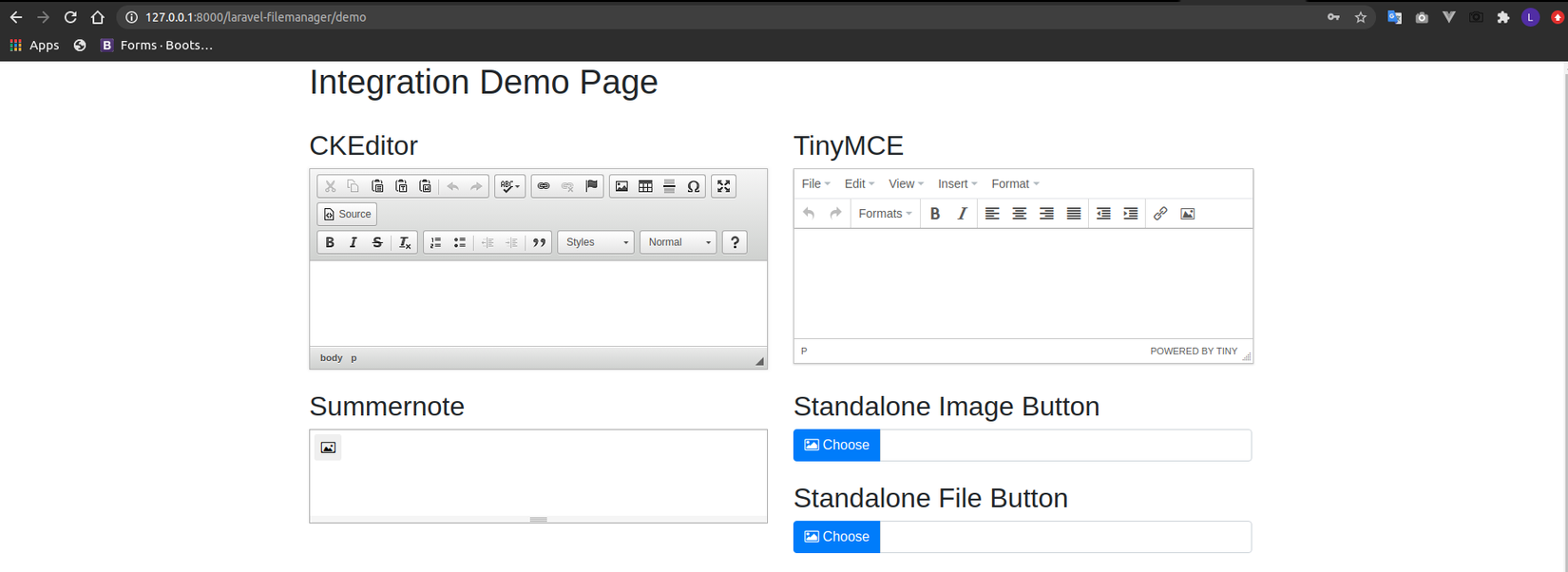Viewport: 1568px width, 572px height.
Task: Click Choose under Standalone Image Button
Action: [836, 445]
